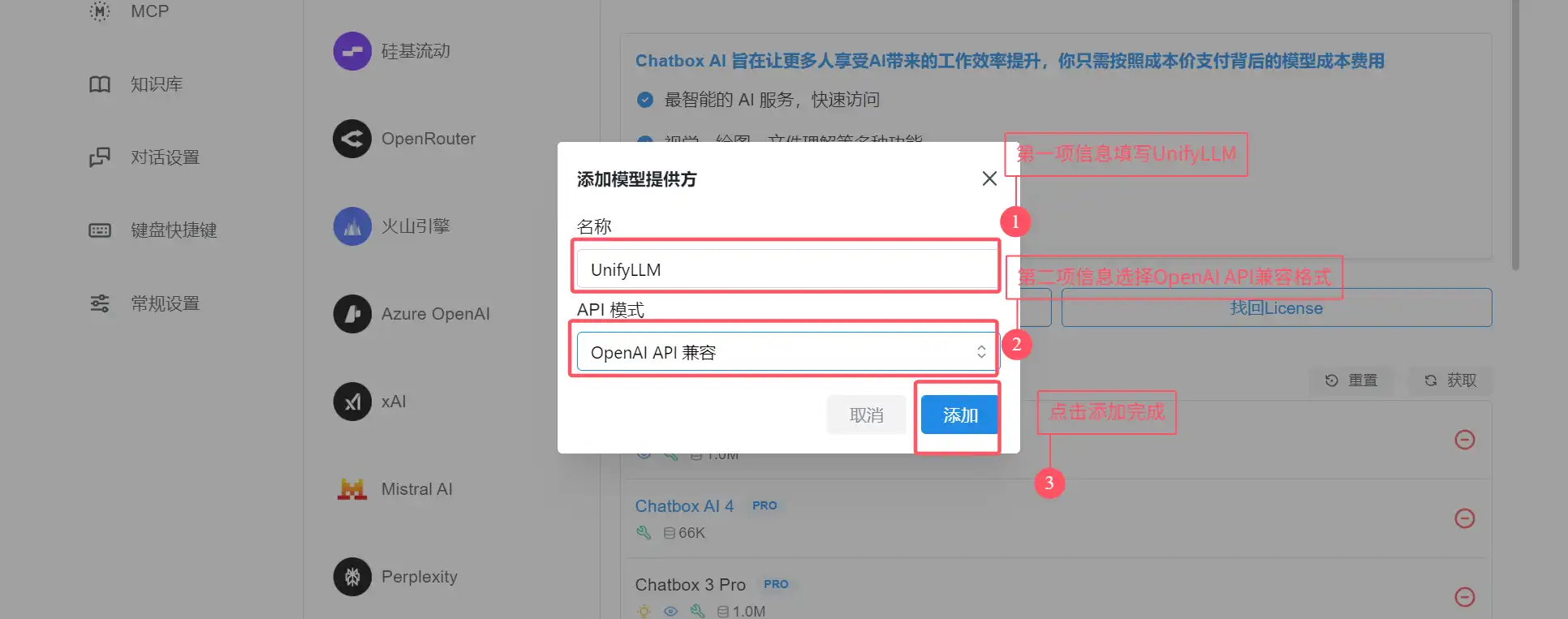This screenshot has width=1568, height=619.
Task: Select the OpenRouter provider icon
Action: [x=352, y=139]
